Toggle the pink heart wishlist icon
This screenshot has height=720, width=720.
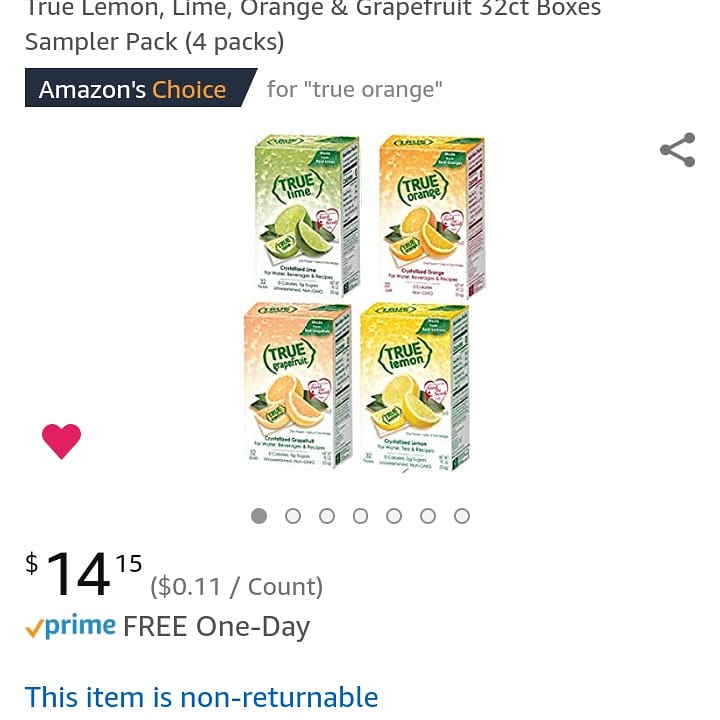[x=61, y=441]
